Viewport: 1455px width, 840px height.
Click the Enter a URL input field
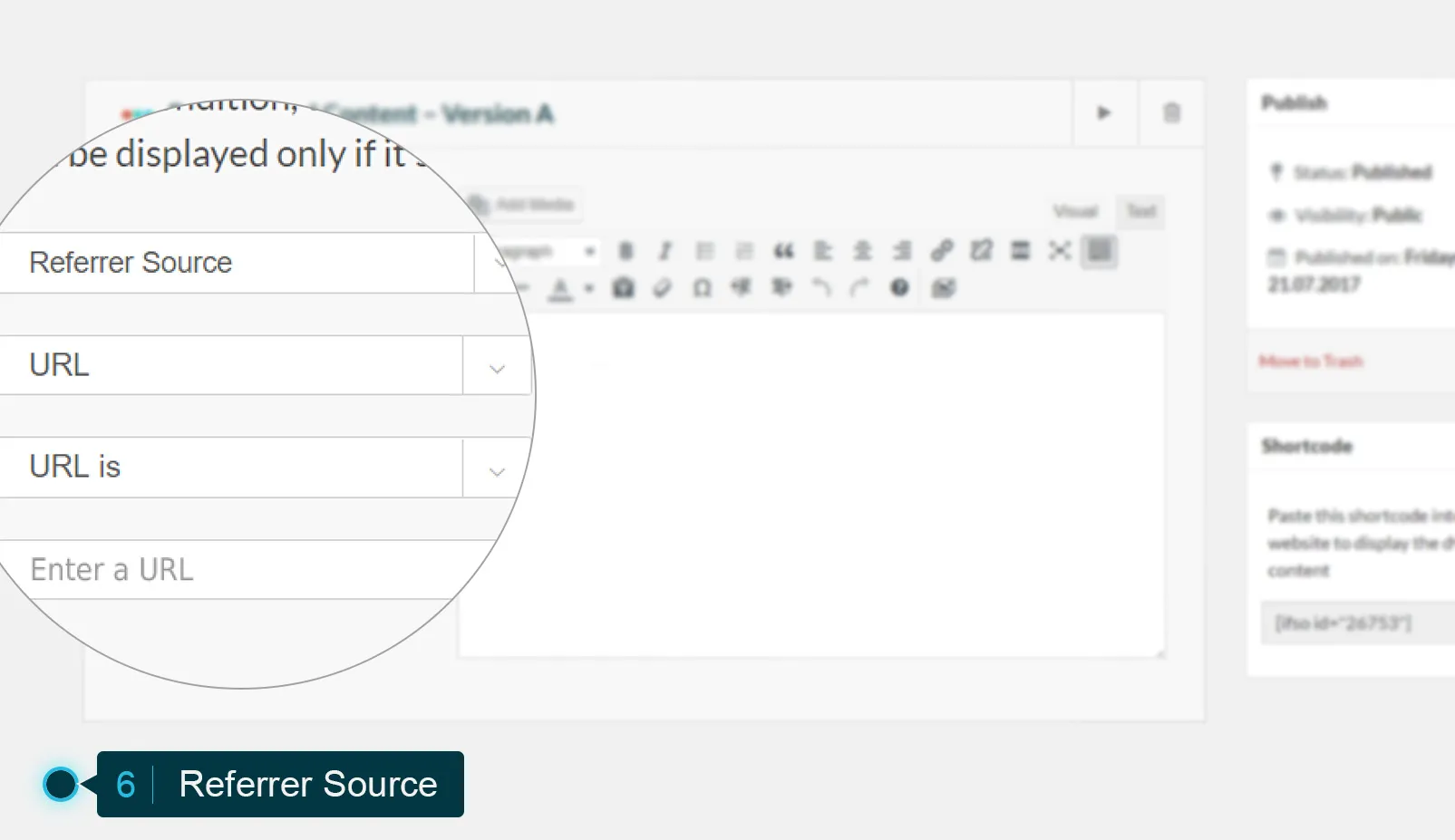[181, 569]
